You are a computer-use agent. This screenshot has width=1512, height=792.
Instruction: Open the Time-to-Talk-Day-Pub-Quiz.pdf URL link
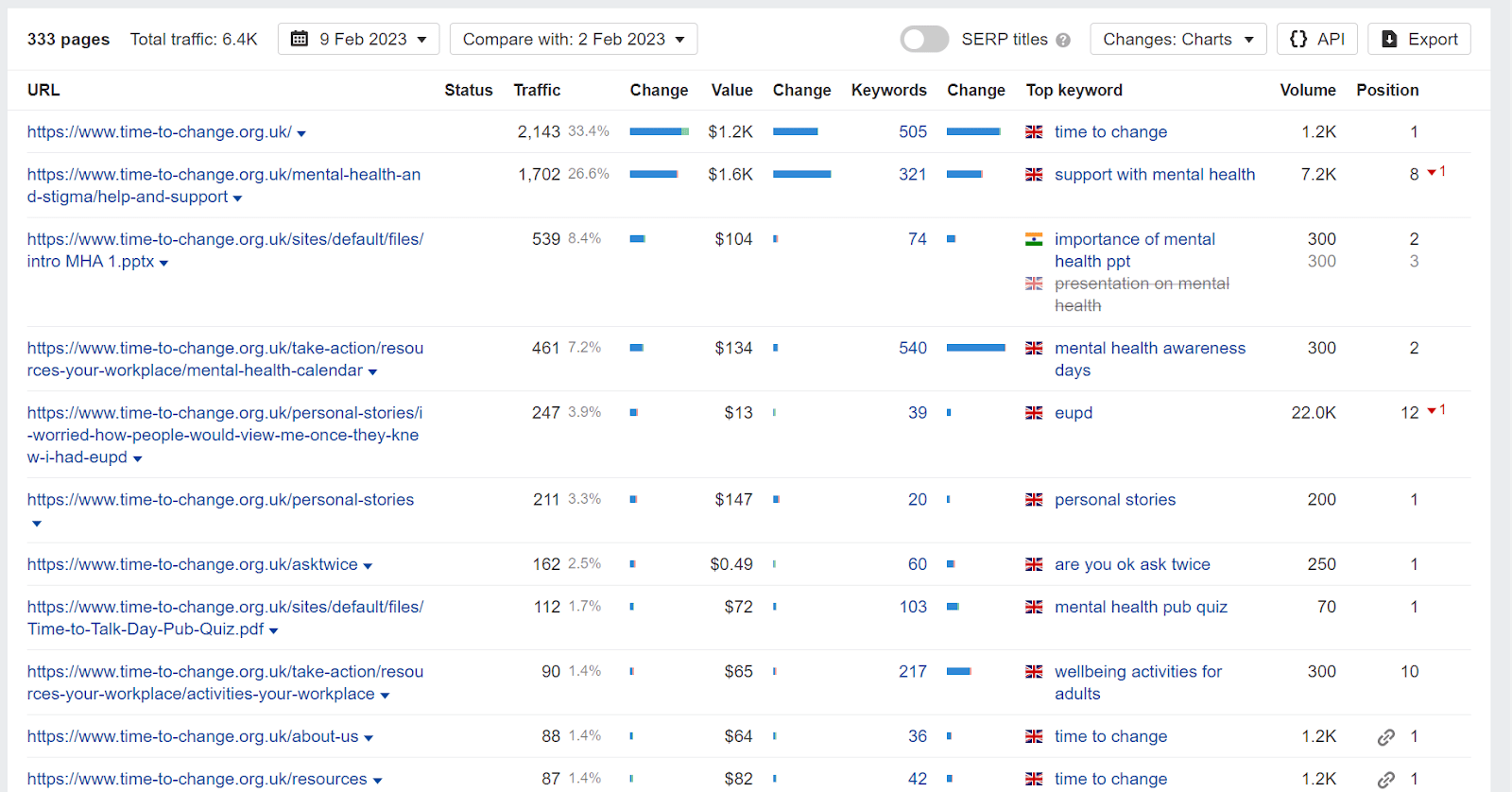[x=225, y=618]
